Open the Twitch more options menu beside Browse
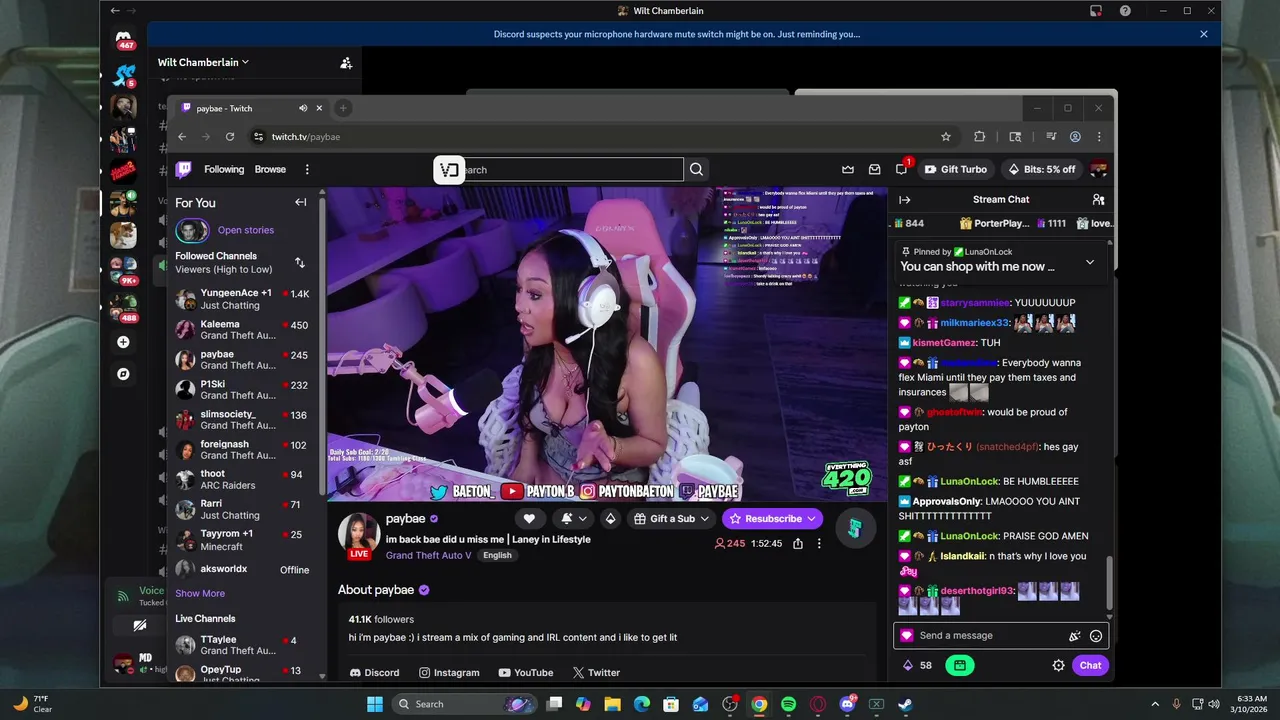 click(307, 169)
